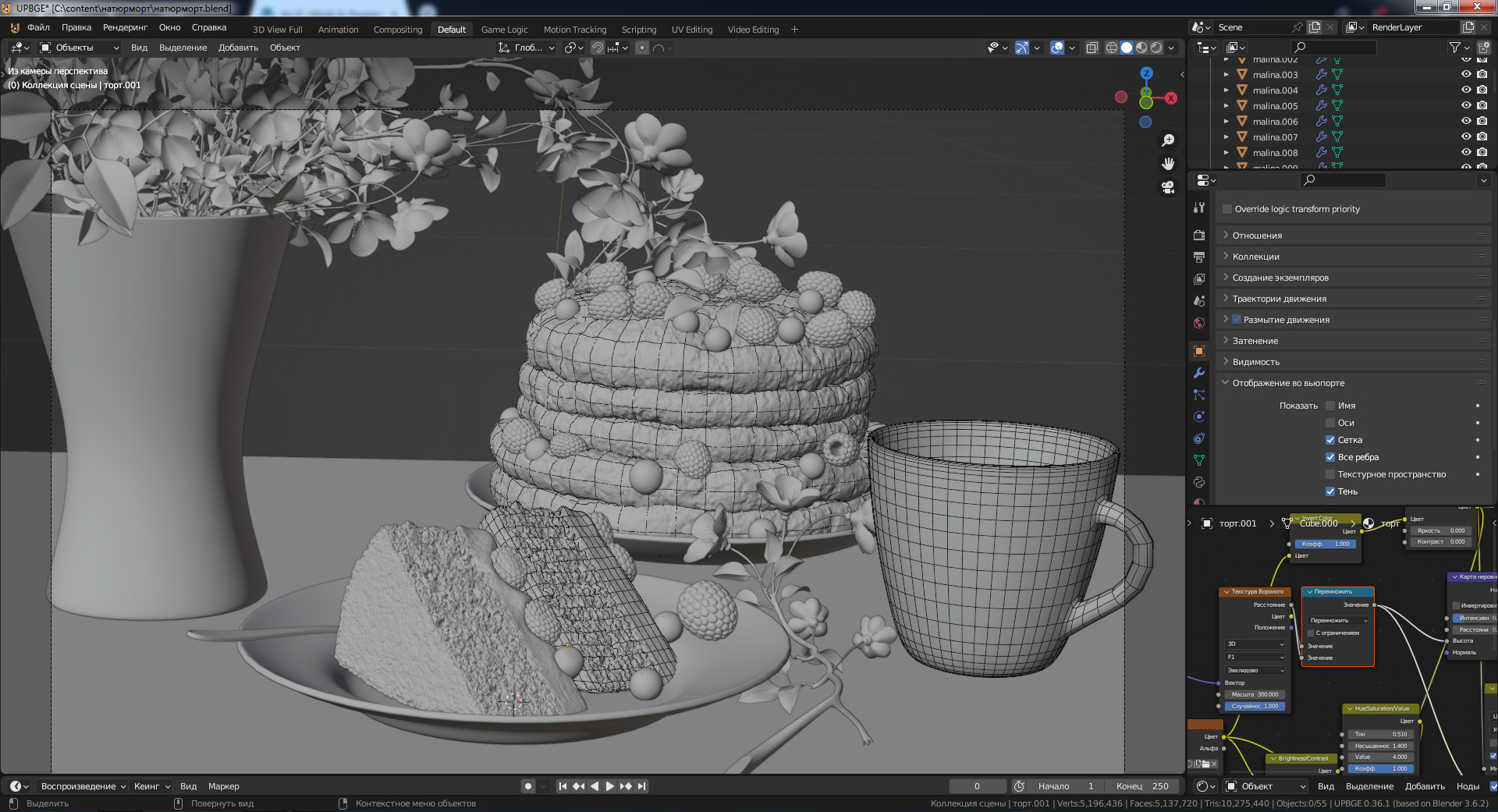Open the Рендеринг menu
The image size is (1498, 812).
125,27
